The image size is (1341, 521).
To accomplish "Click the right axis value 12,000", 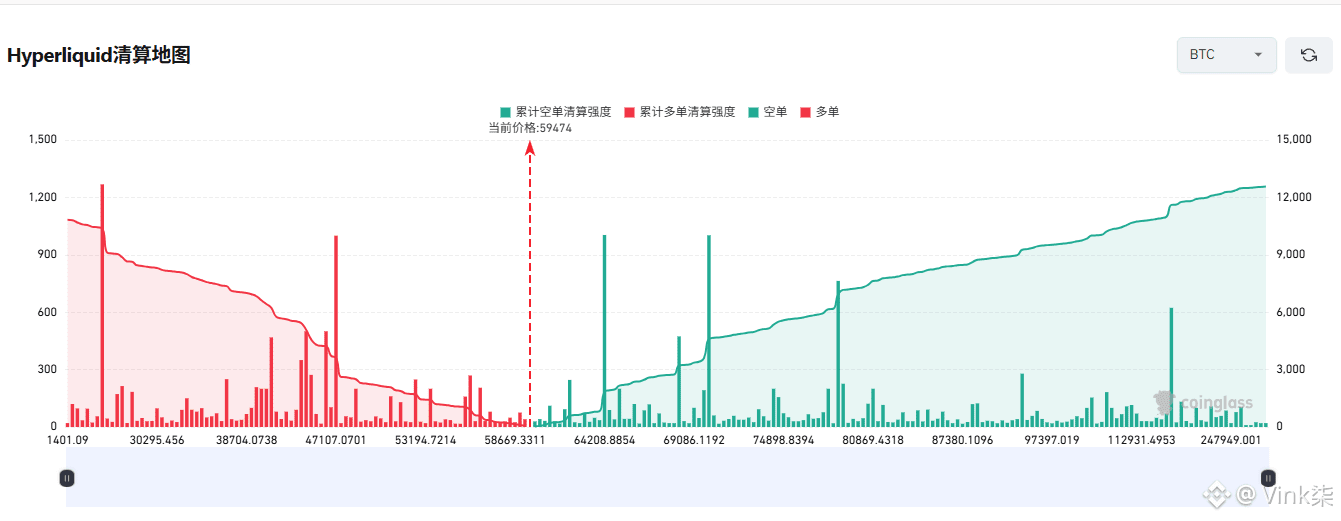I will [1295, 197].
